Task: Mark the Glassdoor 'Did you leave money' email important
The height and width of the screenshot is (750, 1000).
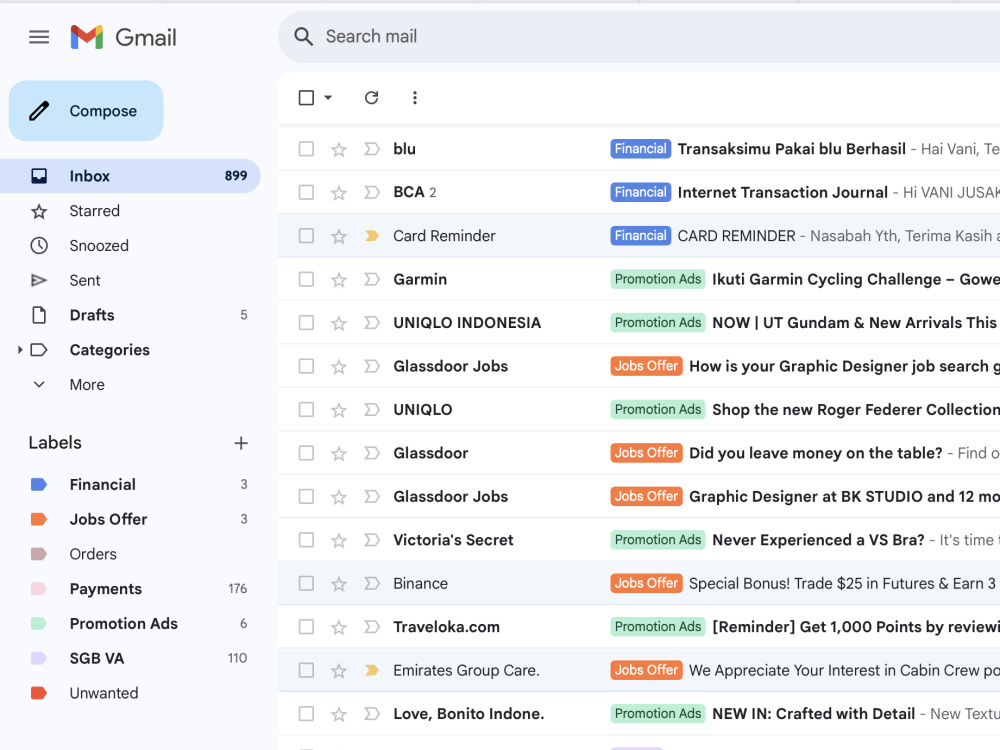Action: tap(372, 453)
